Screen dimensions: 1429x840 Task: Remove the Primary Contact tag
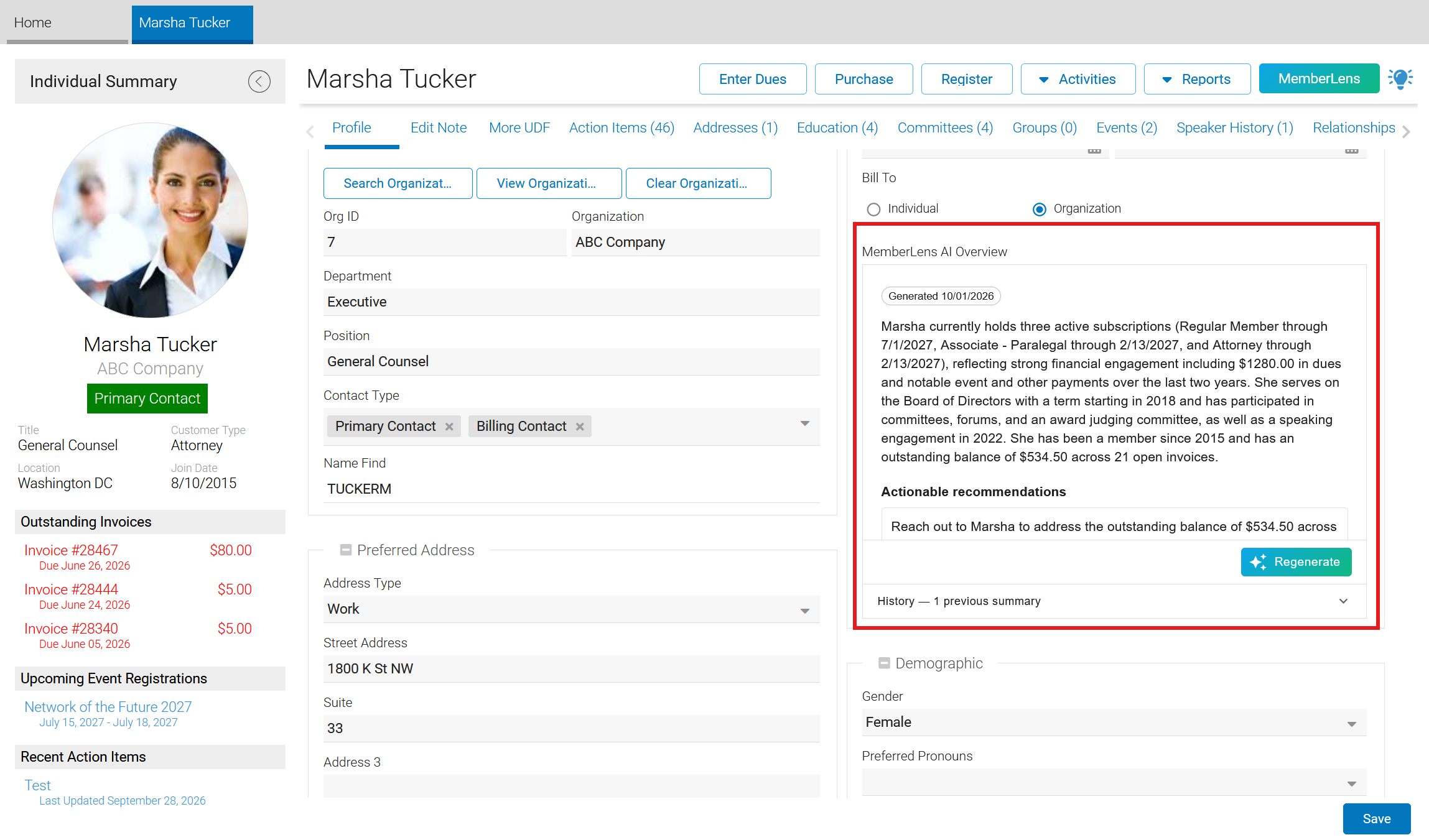(449, 427)
